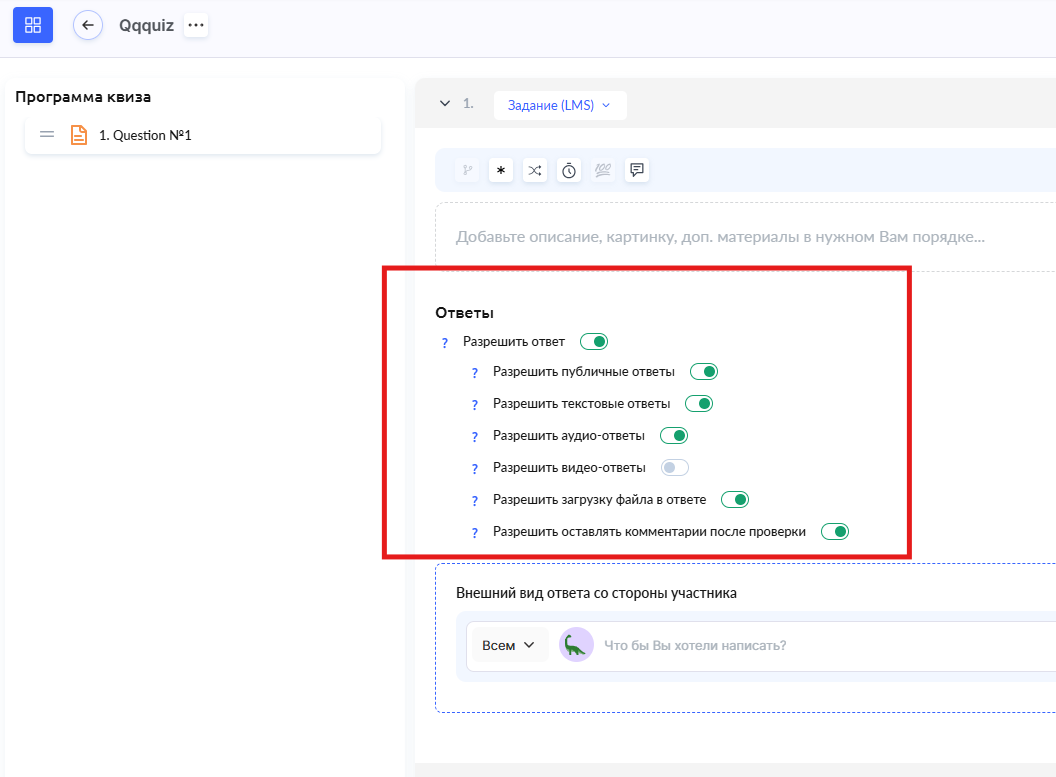Click the comment bubble icon in toolbar
This screenshot has width=1056, height=777.
[637, 170]
